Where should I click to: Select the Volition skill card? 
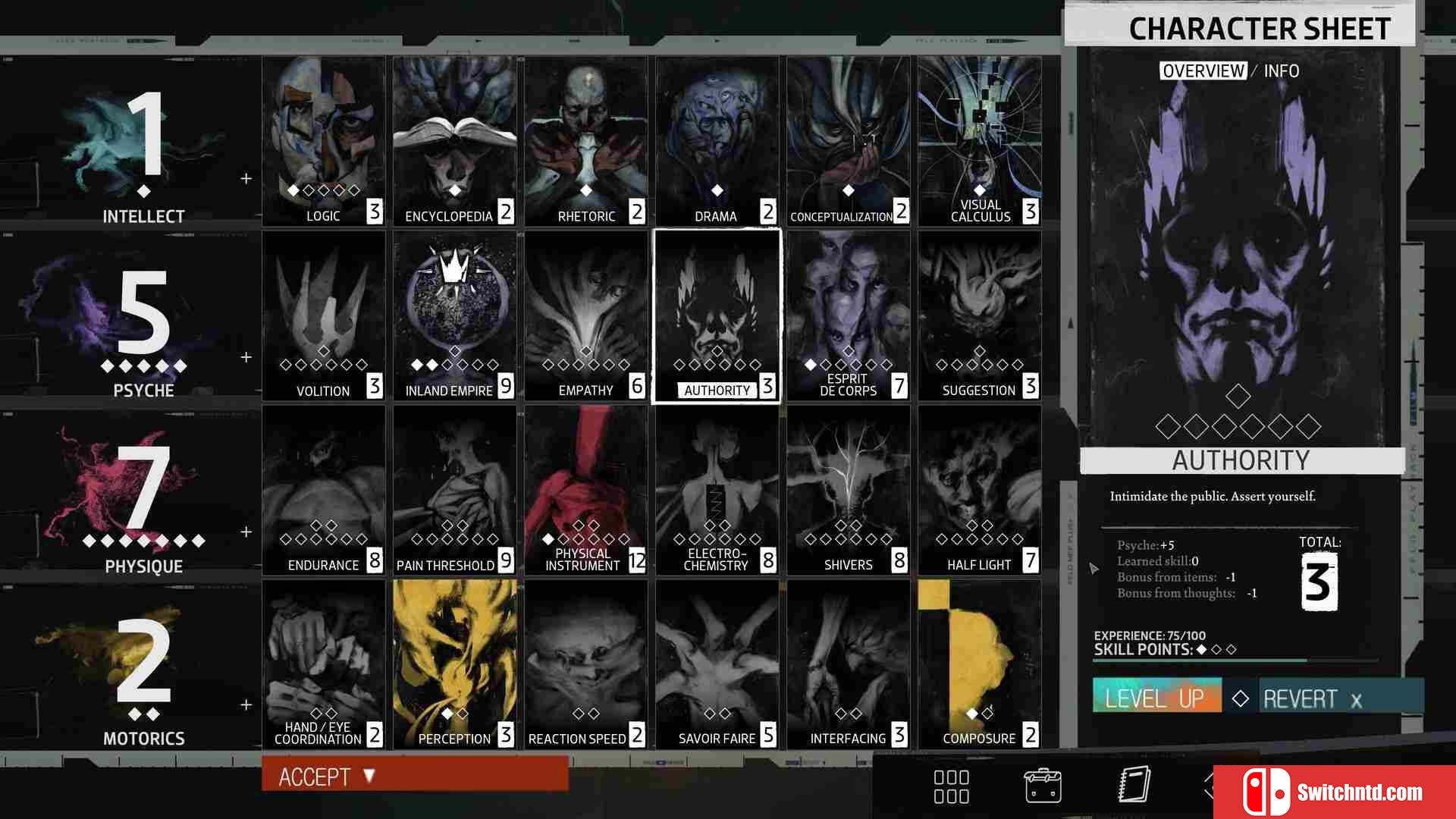pos(324,315)
